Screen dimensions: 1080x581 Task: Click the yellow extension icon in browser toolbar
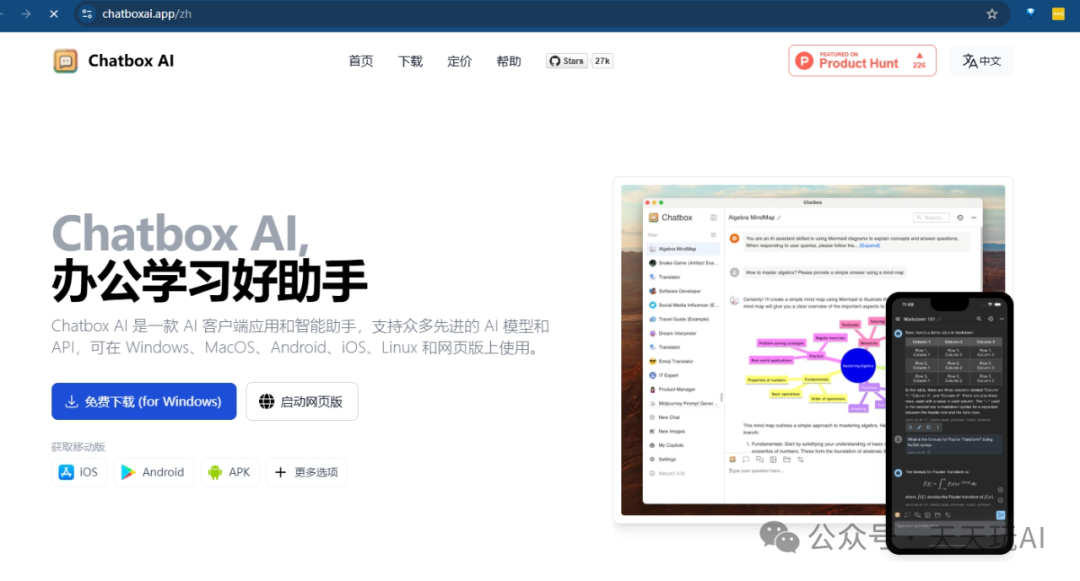pyautogui.click(x=1058, y=14)
